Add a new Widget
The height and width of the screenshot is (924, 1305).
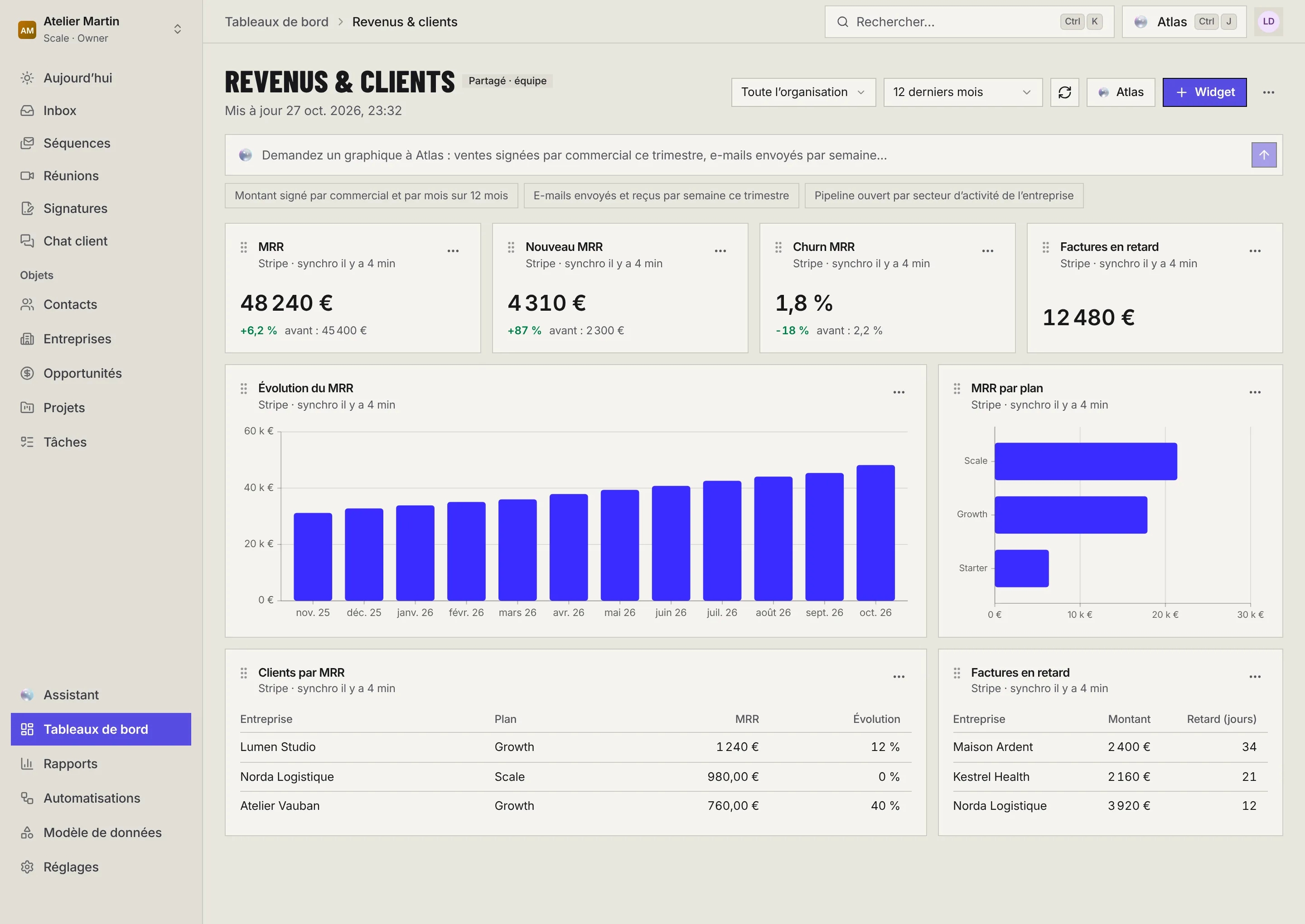click(x=1204, y=92)
